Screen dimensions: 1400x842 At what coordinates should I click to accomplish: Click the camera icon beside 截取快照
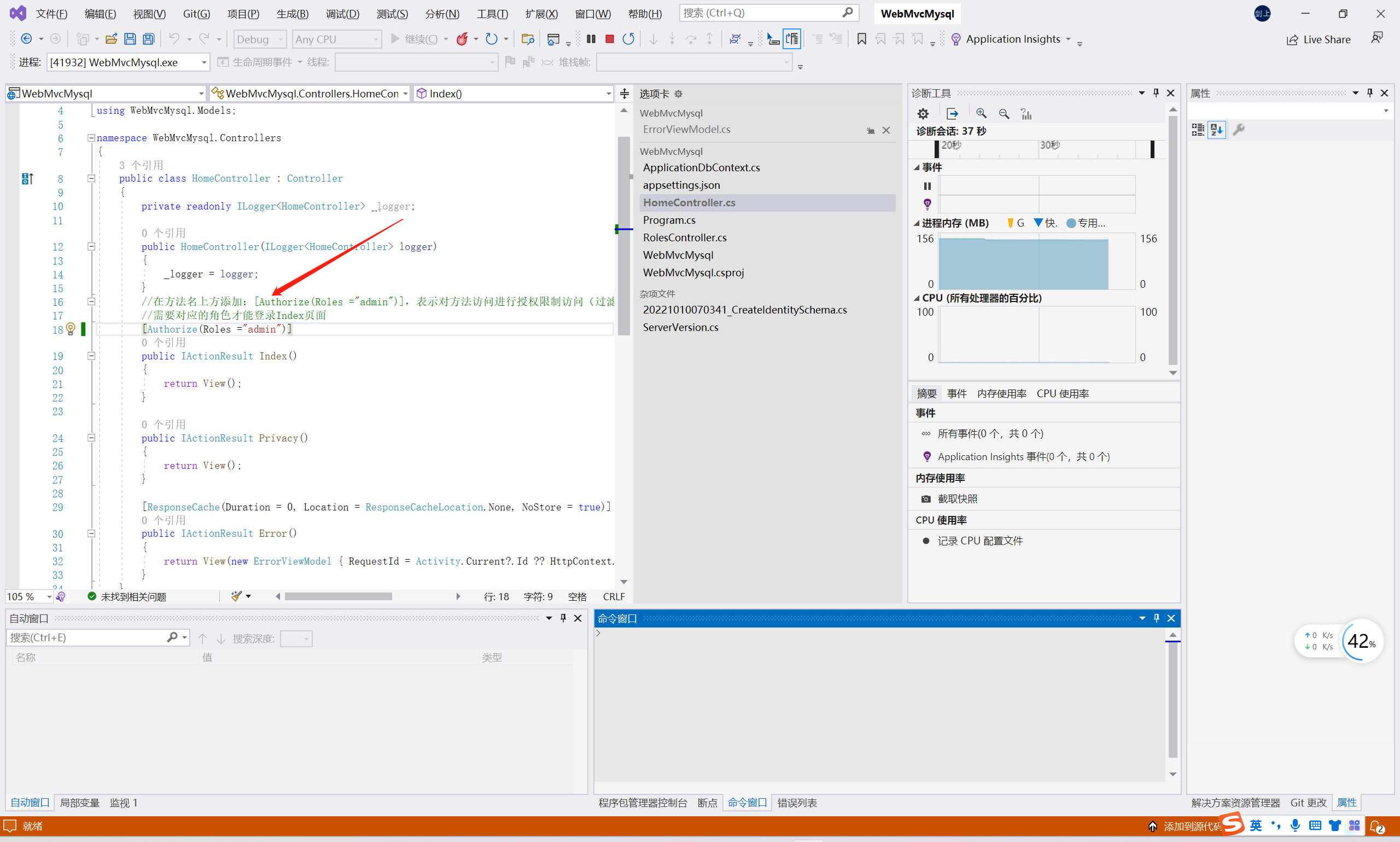[926, 500]
